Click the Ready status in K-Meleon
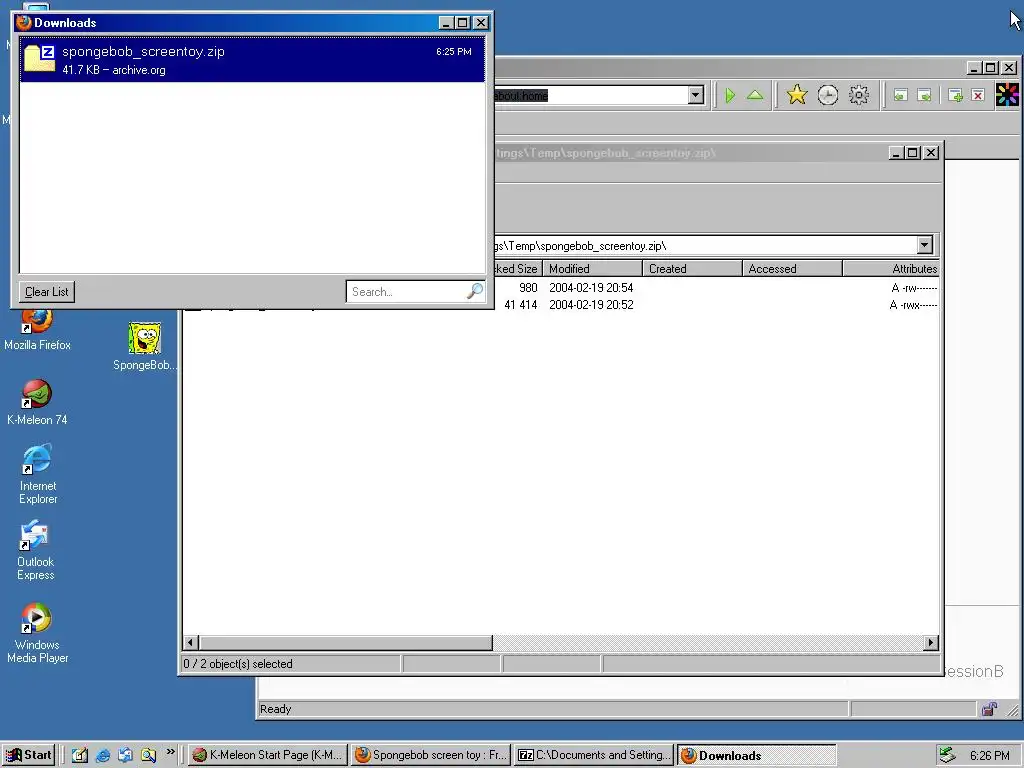 coord(276,709)
